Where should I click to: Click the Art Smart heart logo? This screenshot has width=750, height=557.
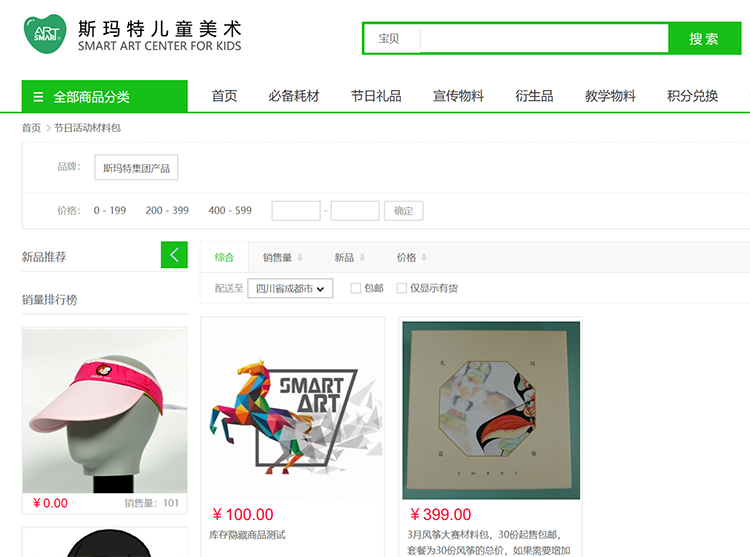(x=45, y=34)
